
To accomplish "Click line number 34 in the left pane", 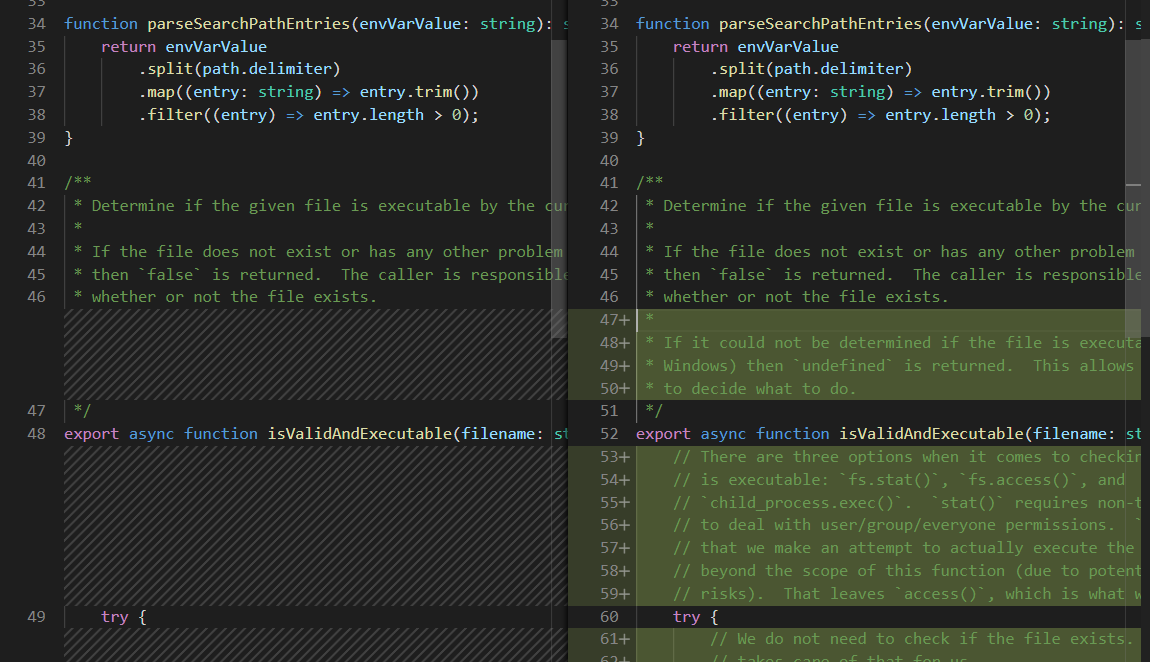I will pos(36,23).
